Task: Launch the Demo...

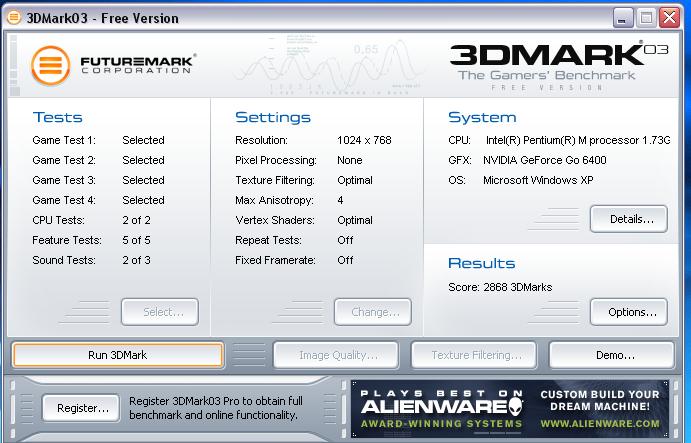Action: pyautogui.click(x=612, y=355)
